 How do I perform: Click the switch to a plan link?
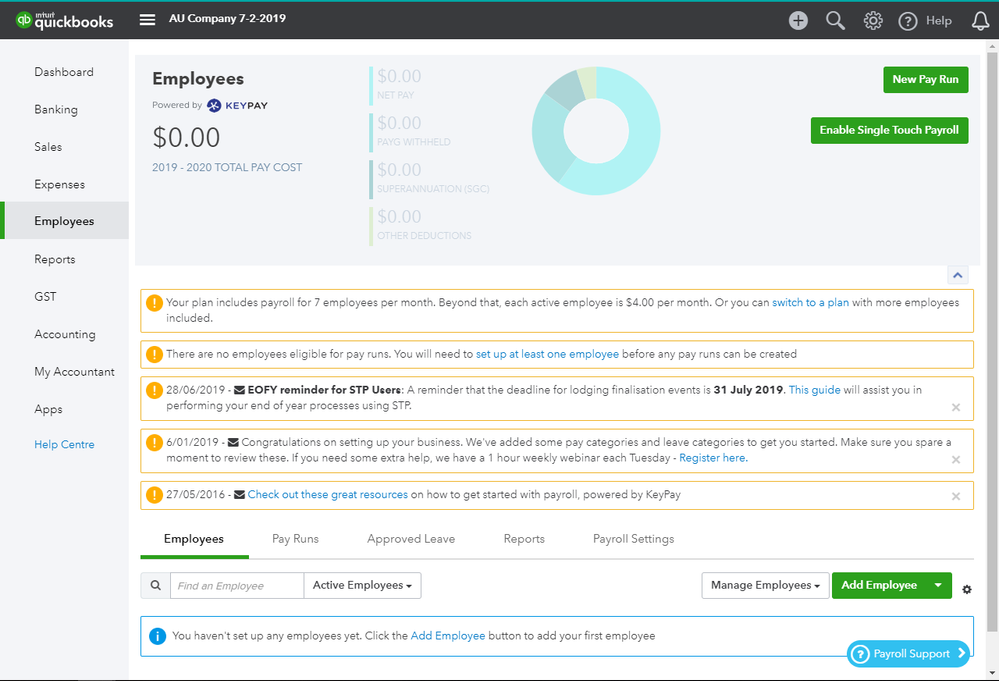tap(810, 303)
